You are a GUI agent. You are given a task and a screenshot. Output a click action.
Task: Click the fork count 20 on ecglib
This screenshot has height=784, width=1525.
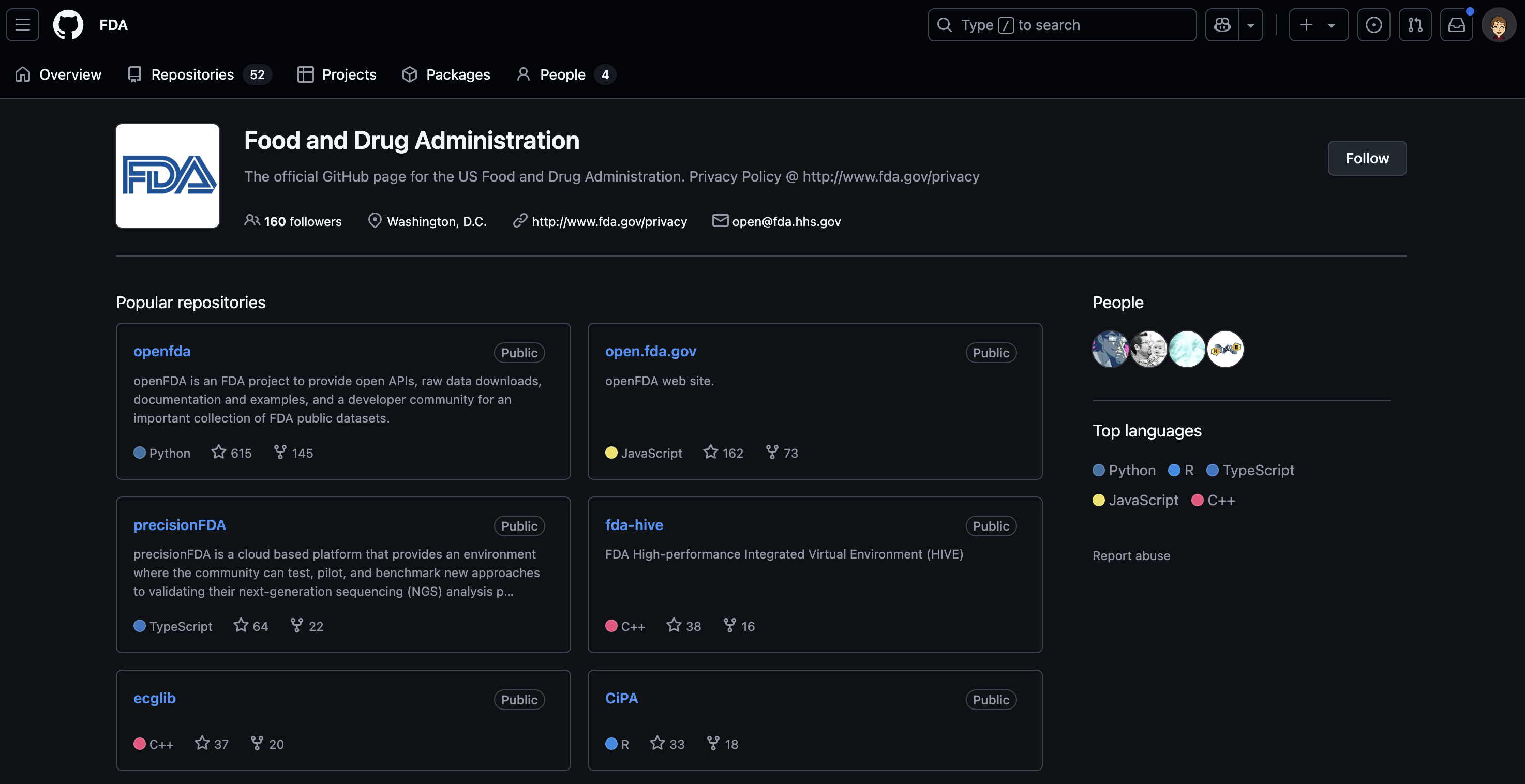tap(267, 744)
